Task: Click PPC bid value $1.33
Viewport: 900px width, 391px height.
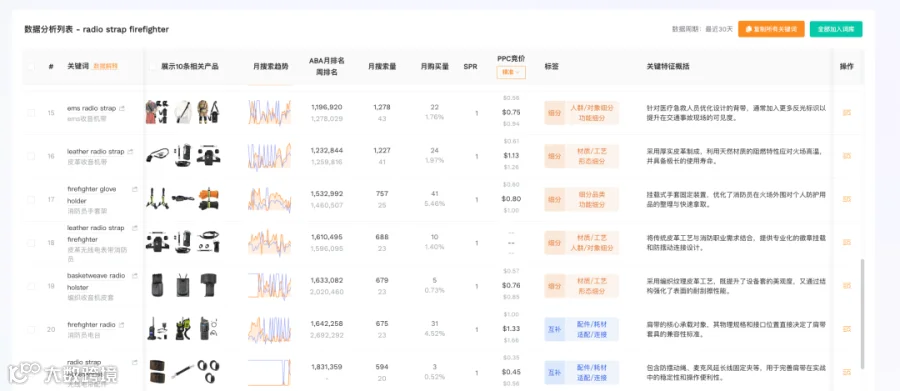Action: [511, 329]
